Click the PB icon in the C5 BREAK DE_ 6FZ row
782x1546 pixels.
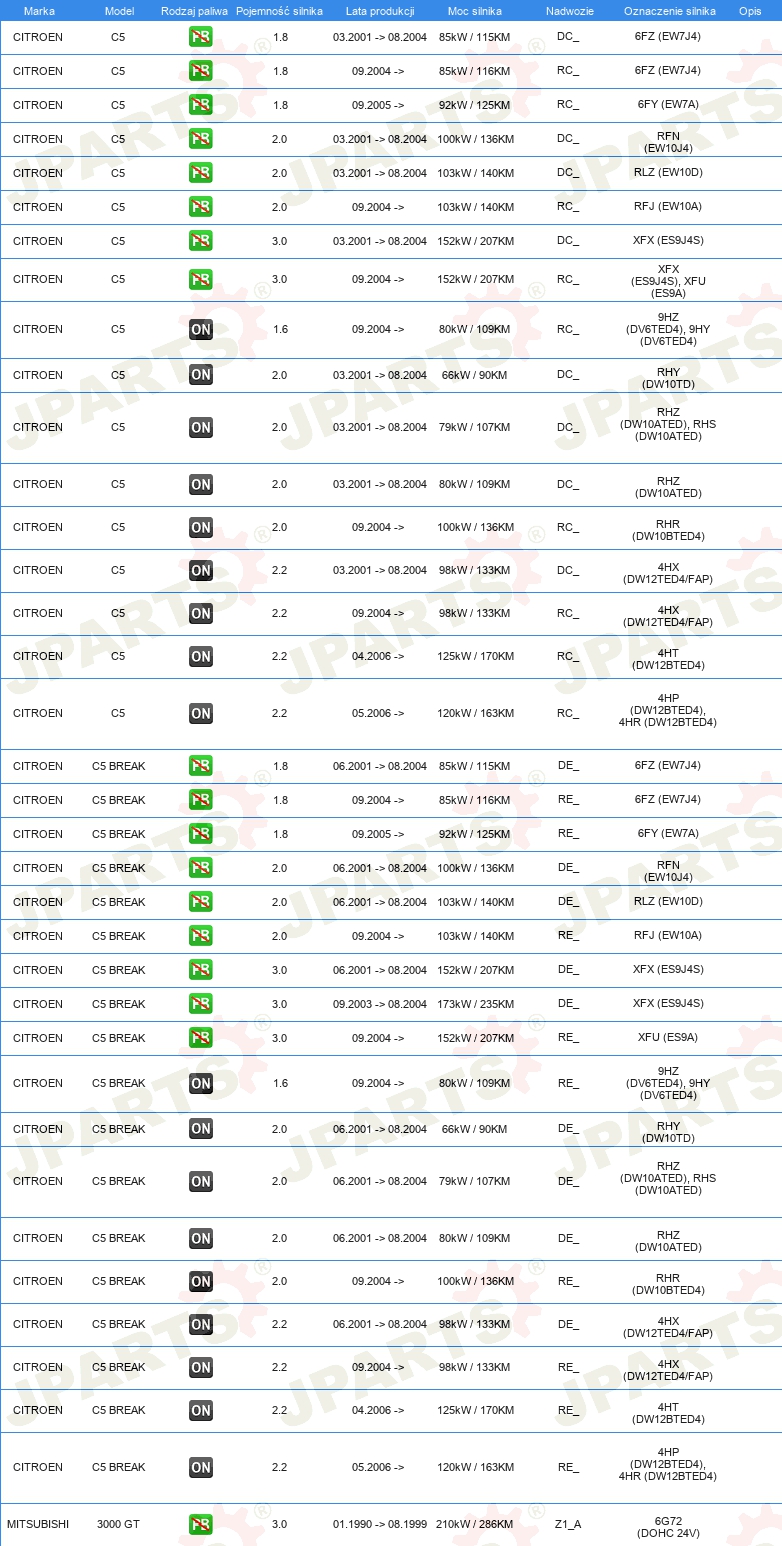pyautogui.click(x=200, y=766)
